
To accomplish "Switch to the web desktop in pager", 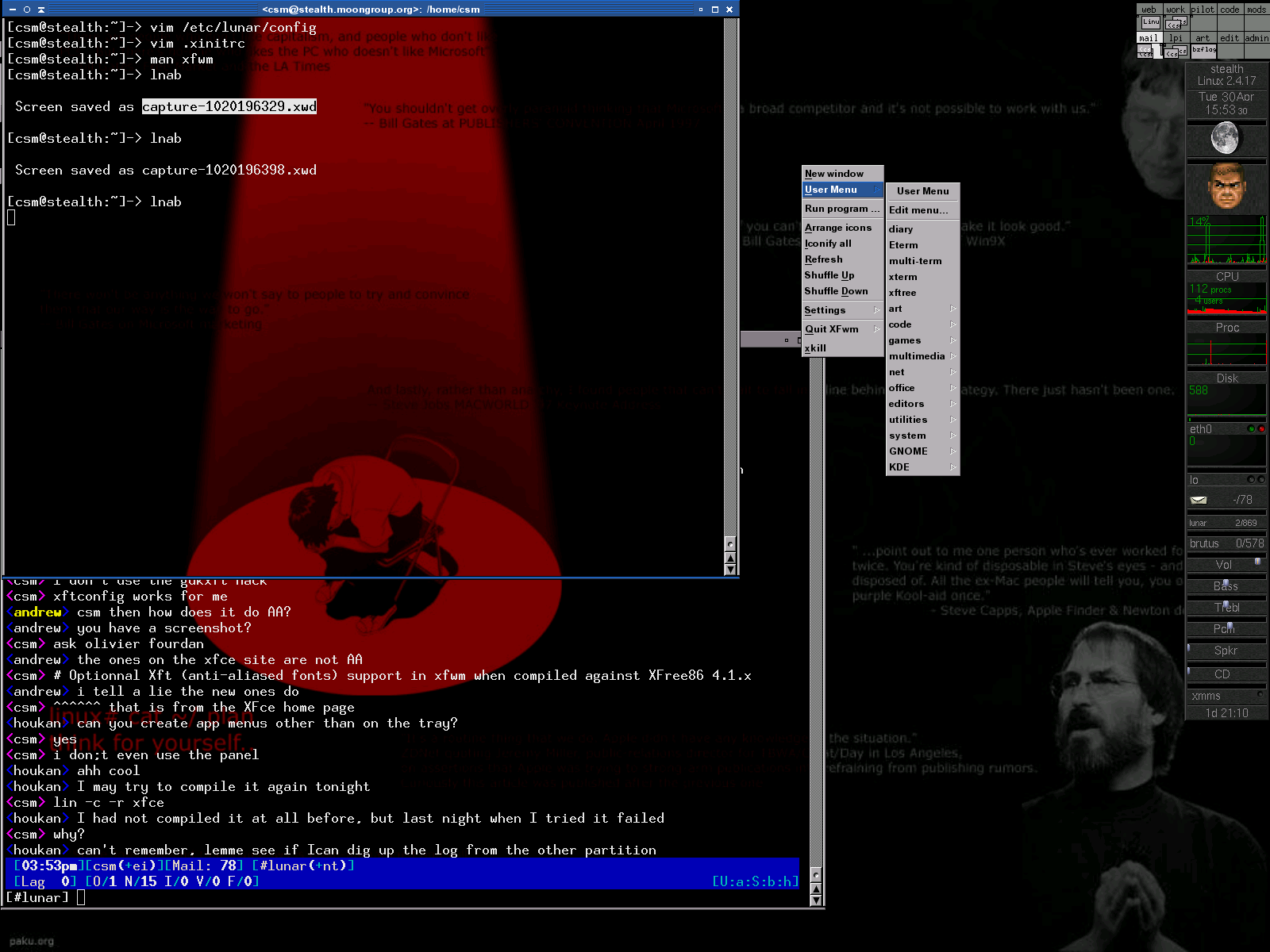I will click(1149, 10).
